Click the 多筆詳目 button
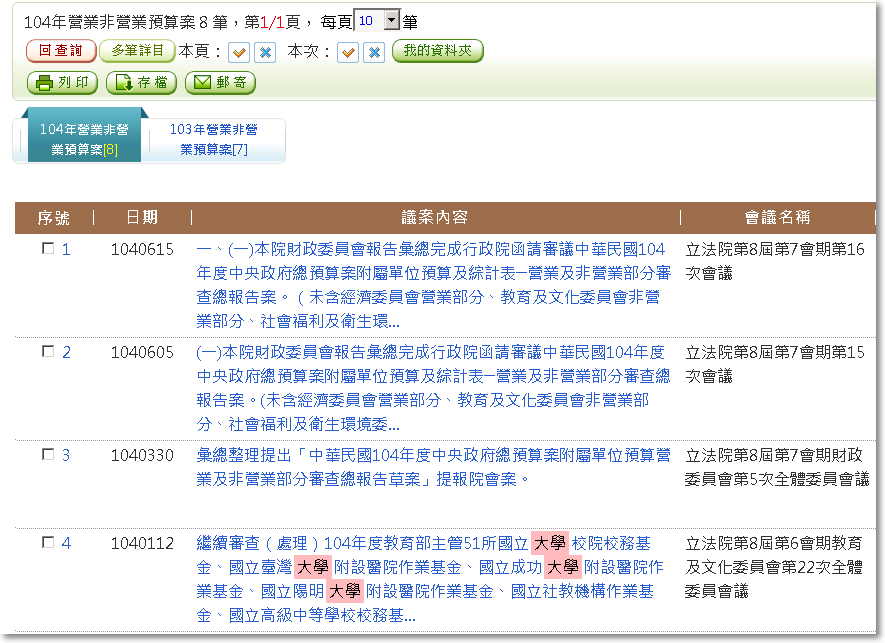This screenshot has width=885, height=643. 137,51
